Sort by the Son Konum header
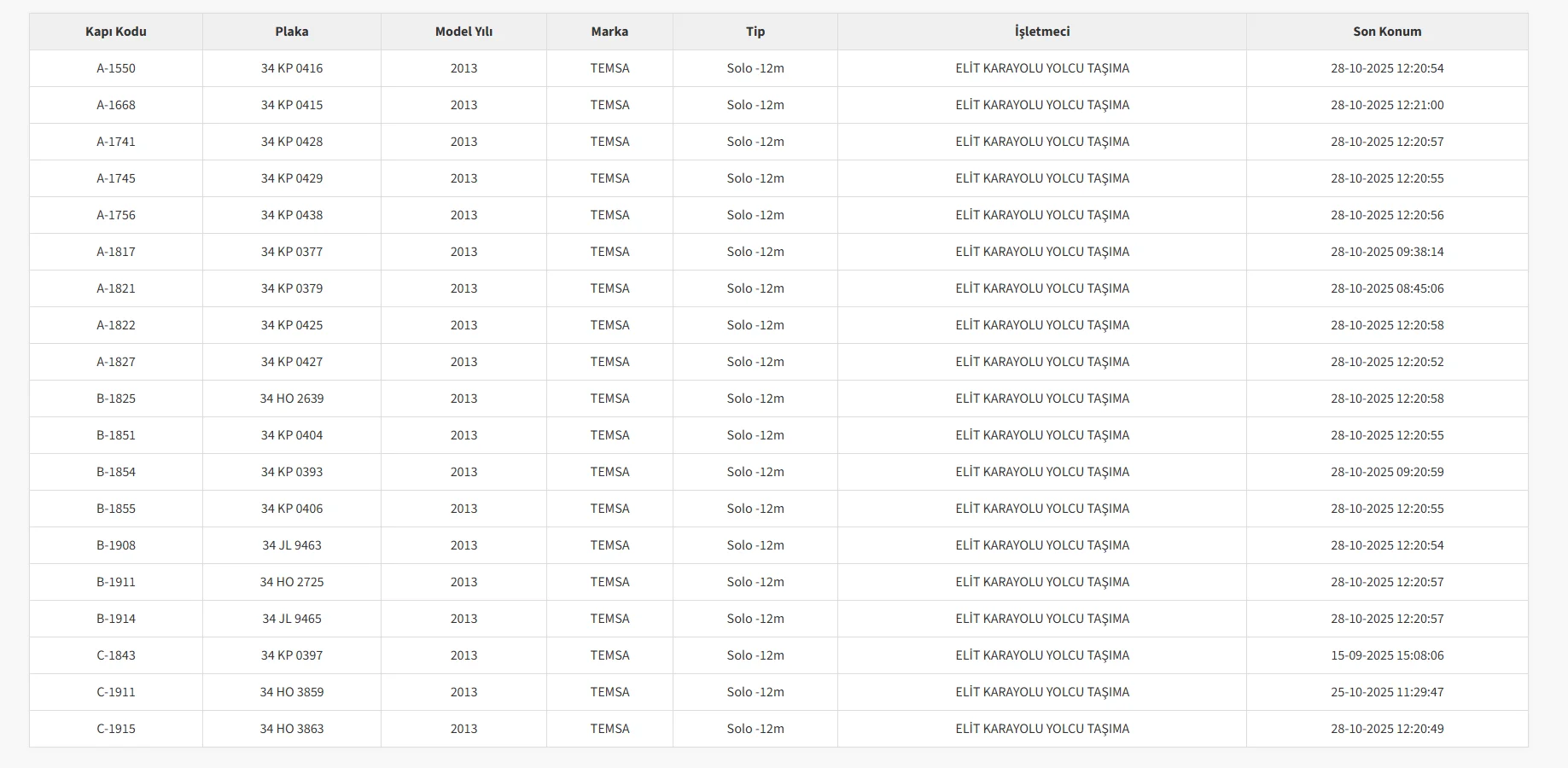Screen dimensions: 1568x768 click(1387, 32)
